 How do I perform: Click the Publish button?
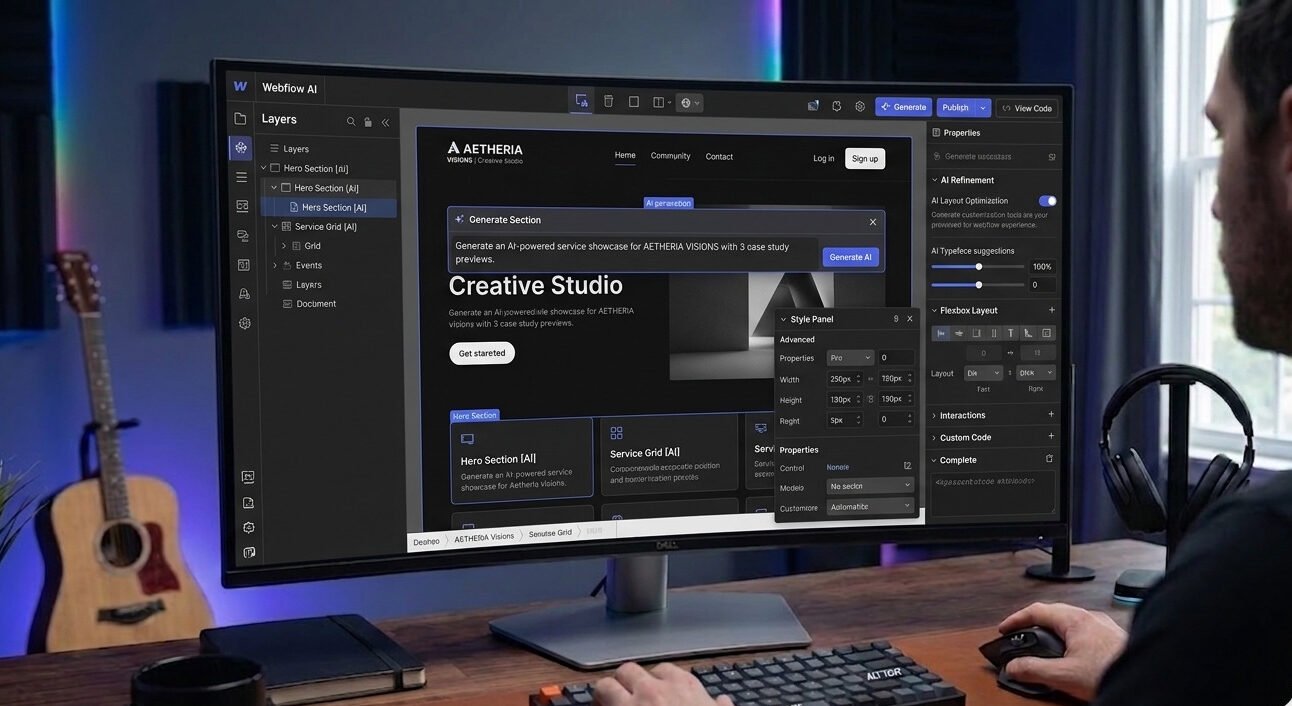pyautogui.click(x=955, y=108)
